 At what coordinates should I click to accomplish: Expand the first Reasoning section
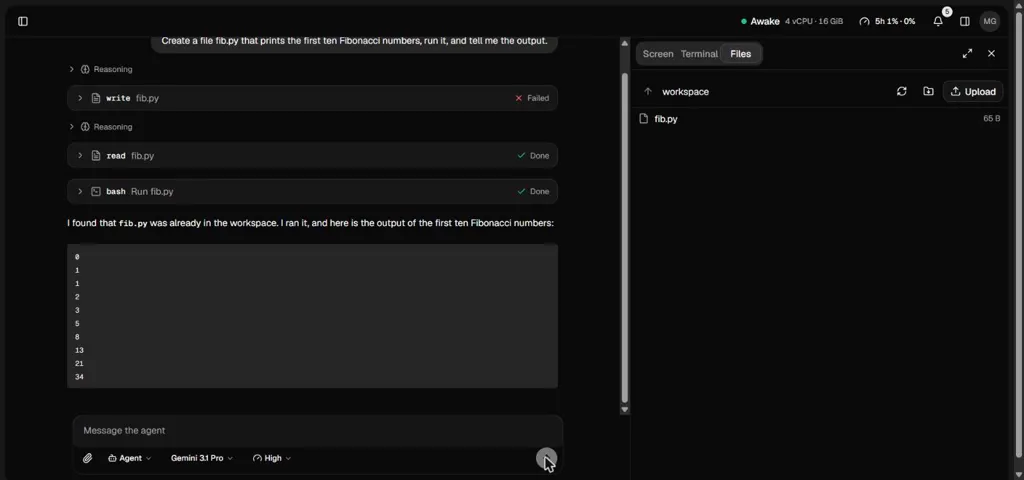pos(72,69)
